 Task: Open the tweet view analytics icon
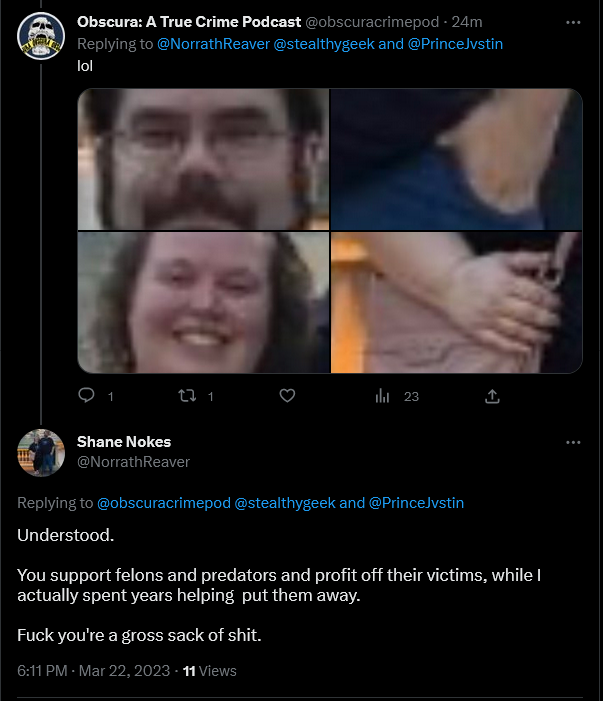point(382,396)
